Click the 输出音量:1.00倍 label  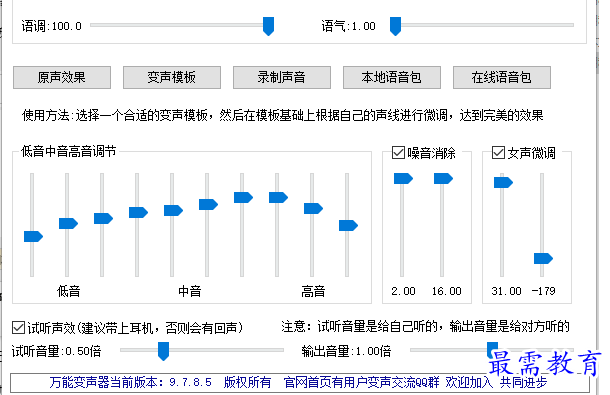(346, 351)
